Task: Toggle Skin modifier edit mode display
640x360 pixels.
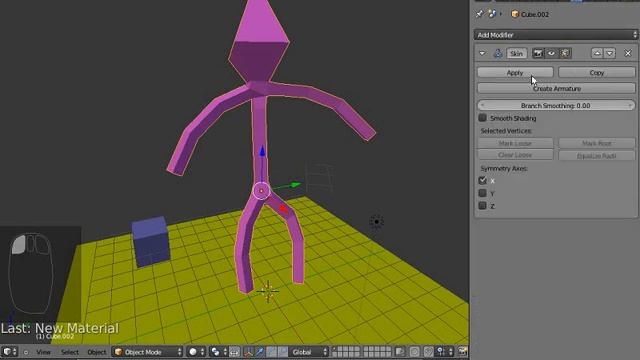Action: (565, 53)
